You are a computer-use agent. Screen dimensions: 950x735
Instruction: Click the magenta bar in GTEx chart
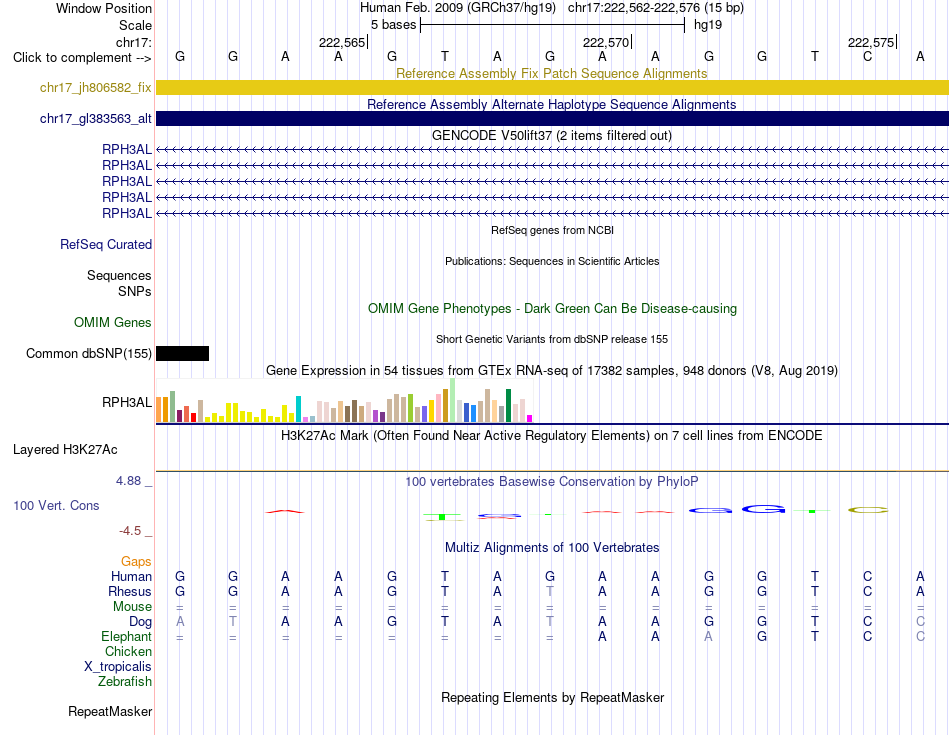pos(530,418)
